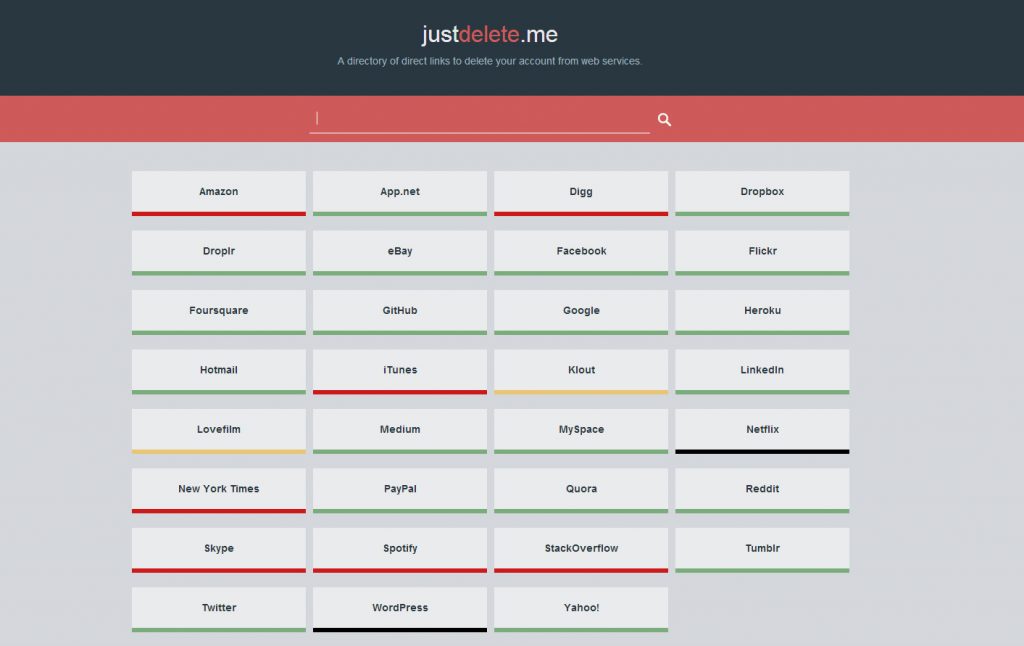This screenshot has width=1024, height=646.
Task: Click the StackOverflow tile
Action: 581,549
